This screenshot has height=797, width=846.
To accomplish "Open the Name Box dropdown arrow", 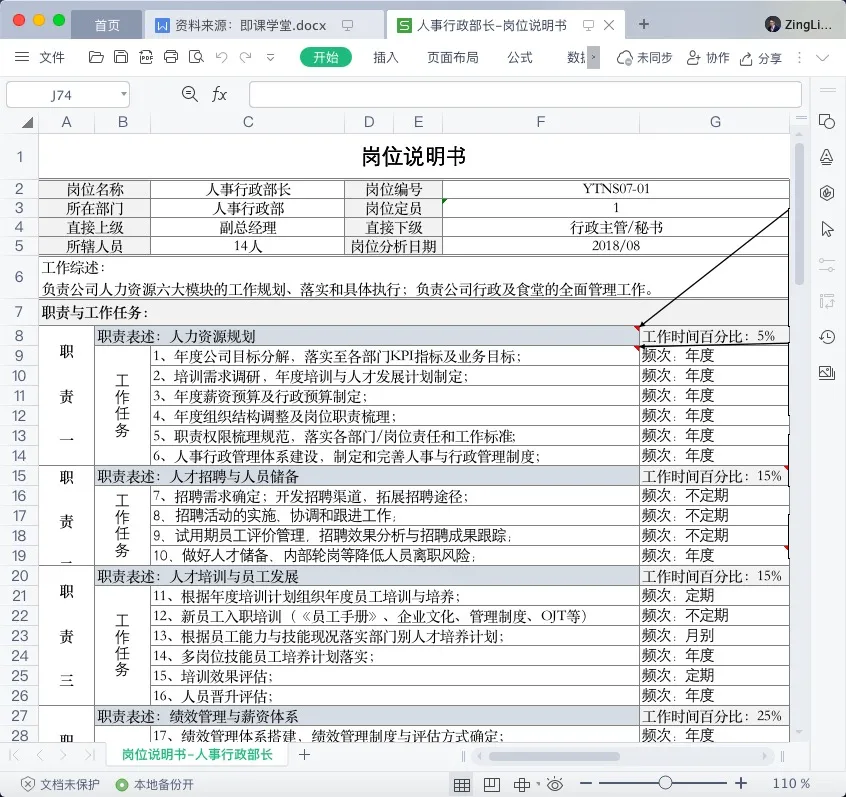I will (123, 95).
